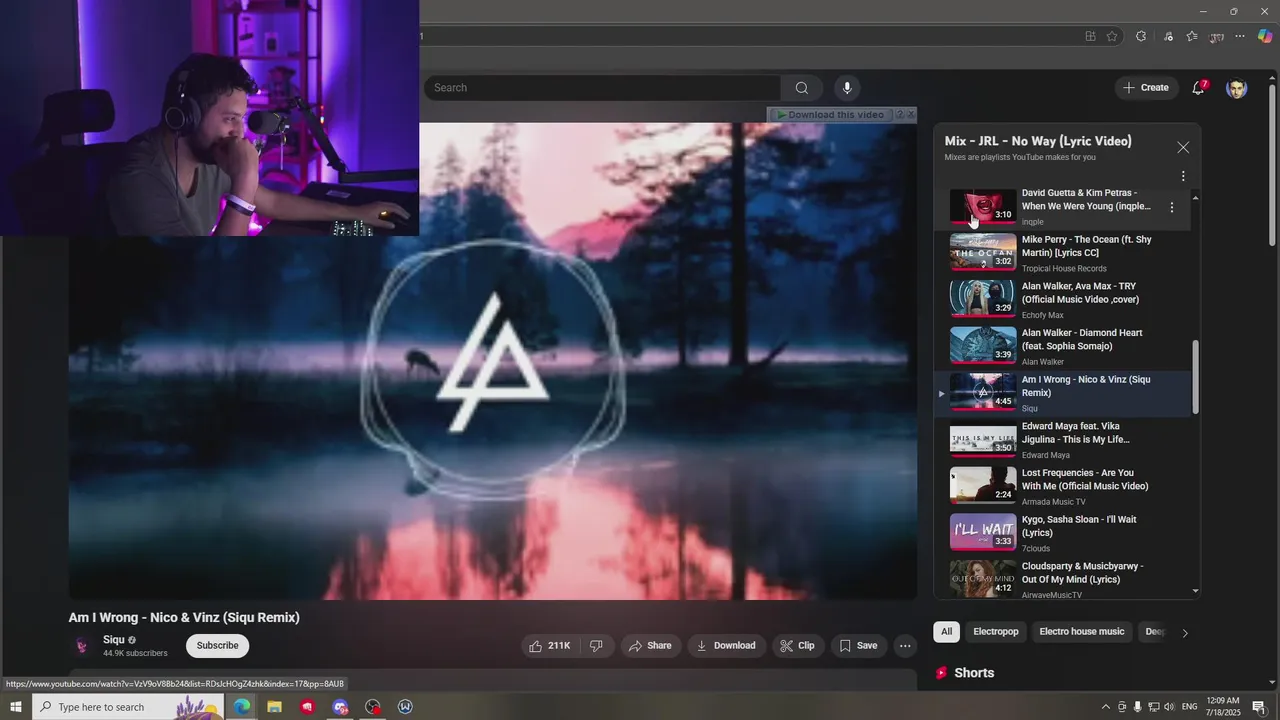
Task: Click the microphone icon in system tray
Action: point(1137,707)
